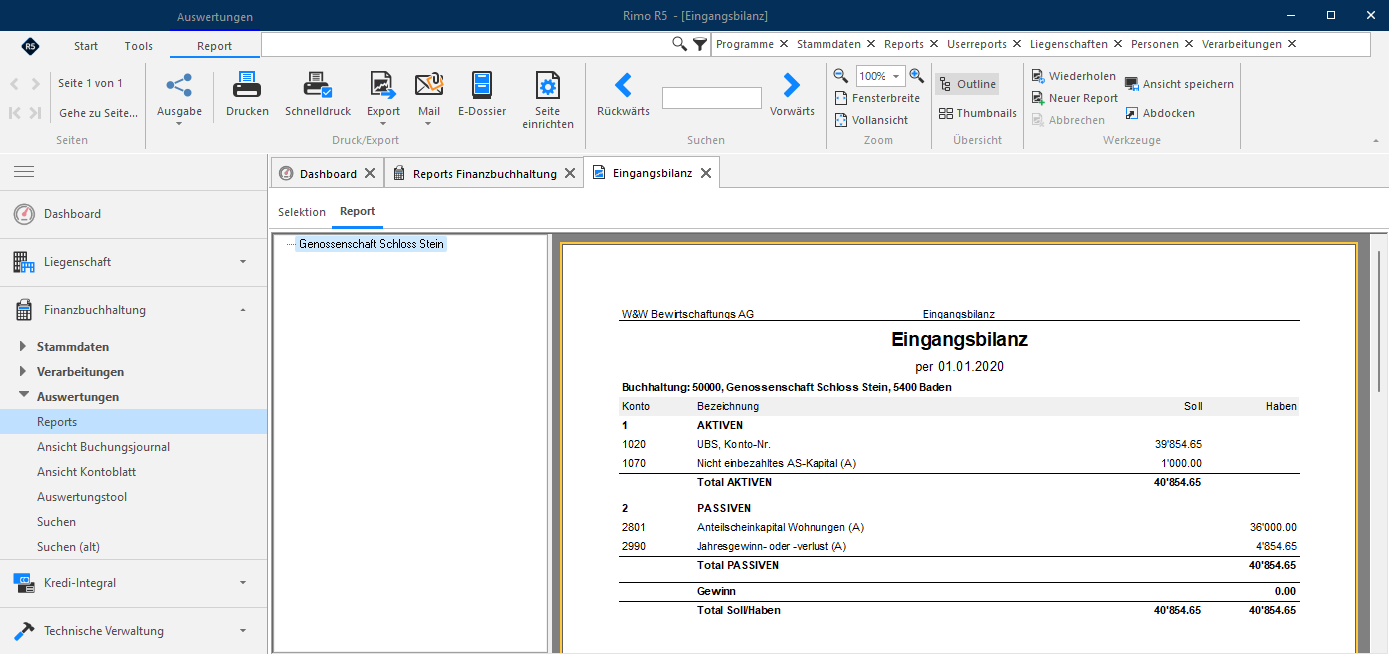Open Seite einrichten page setup

coord(547,86)
